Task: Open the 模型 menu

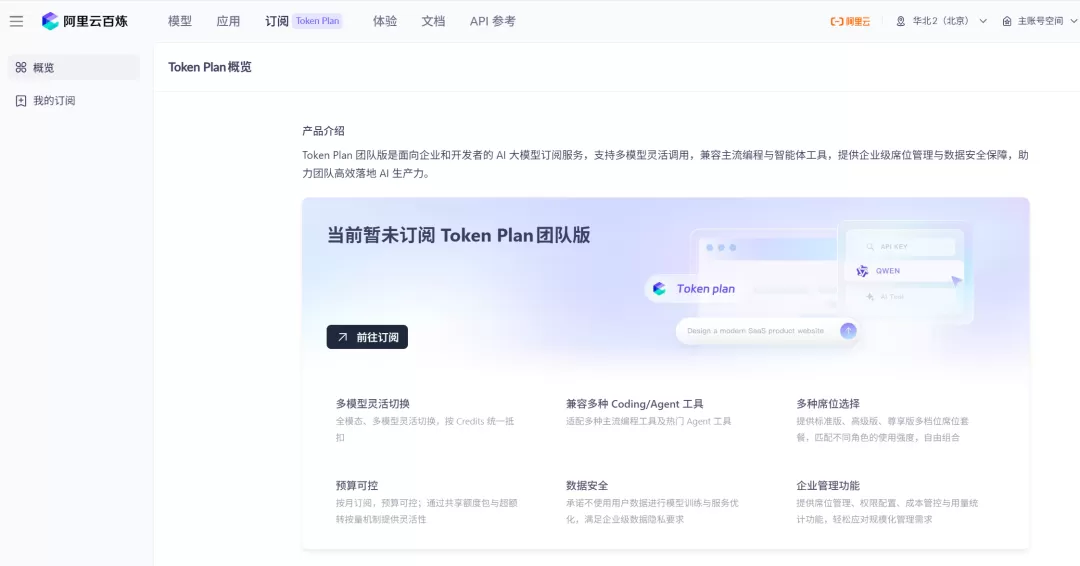Action: click(180, 21)
